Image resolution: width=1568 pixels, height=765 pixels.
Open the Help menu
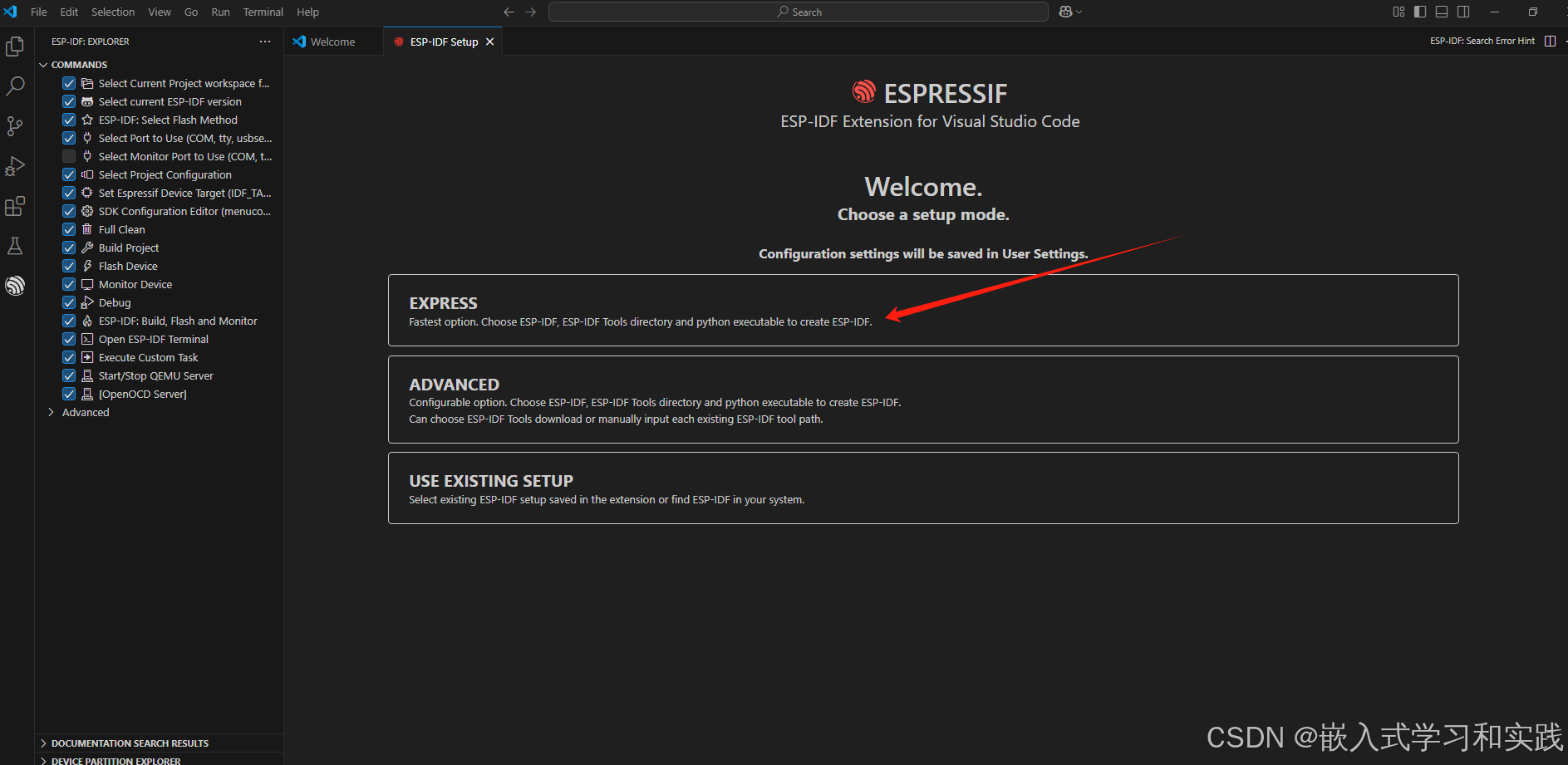[308, 12]
